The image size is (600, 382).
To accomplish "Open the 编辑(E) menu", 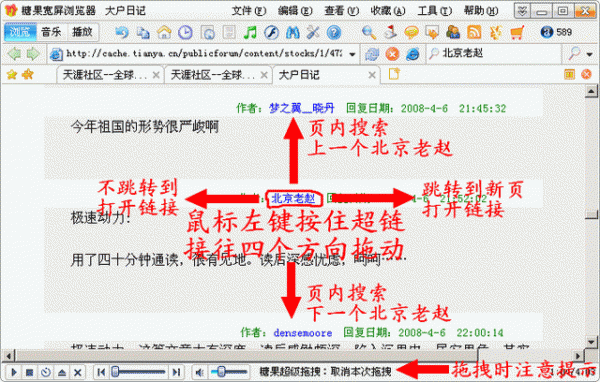I will [x=295, y=11].
